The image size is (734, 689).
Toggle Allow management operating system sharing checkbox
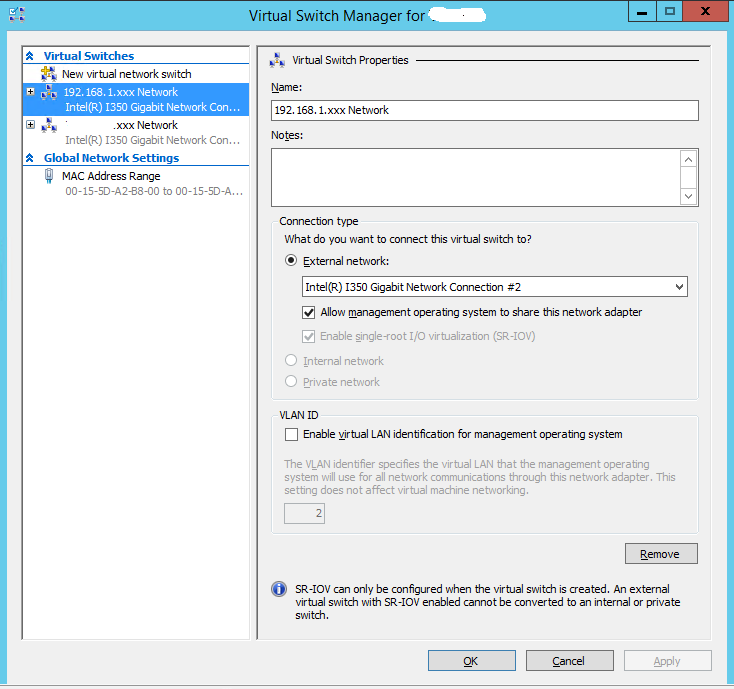(x=308, y=313)
